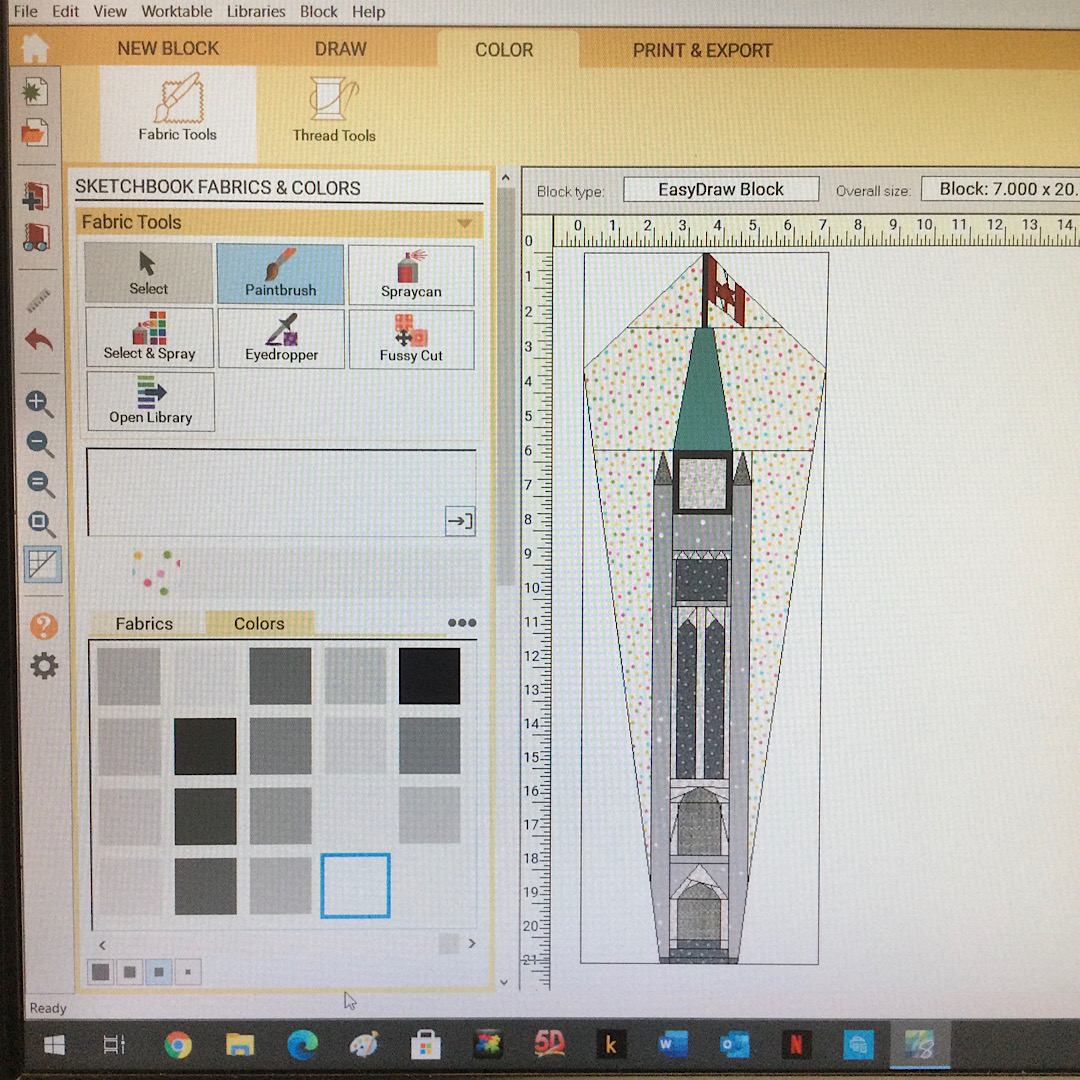Click the Add to Sketchbook icon
The height and width of the screenshot is (1080, 1080).
coord(36,194)
